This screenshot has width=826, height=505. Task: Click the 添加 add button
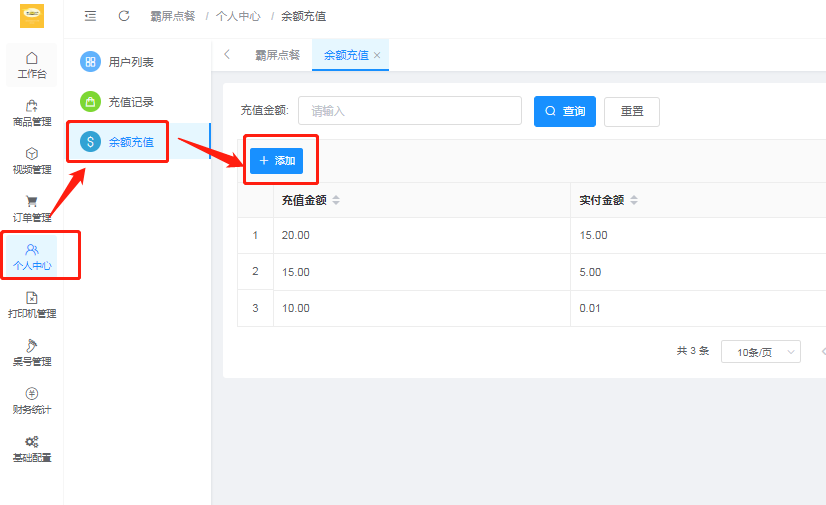point(277,161)
